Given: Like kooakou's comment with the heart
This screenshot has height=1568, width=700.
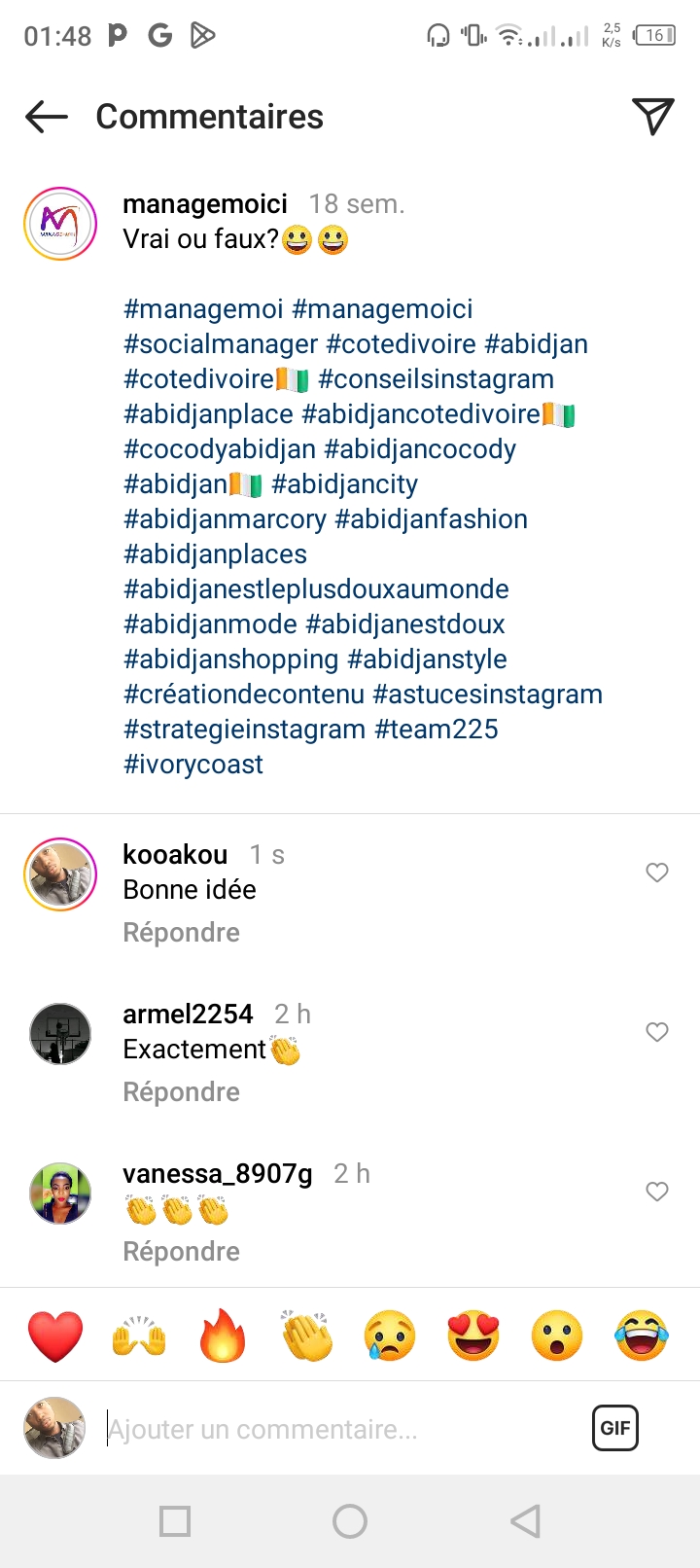Looking at the screenshot, I should point(657,873).
